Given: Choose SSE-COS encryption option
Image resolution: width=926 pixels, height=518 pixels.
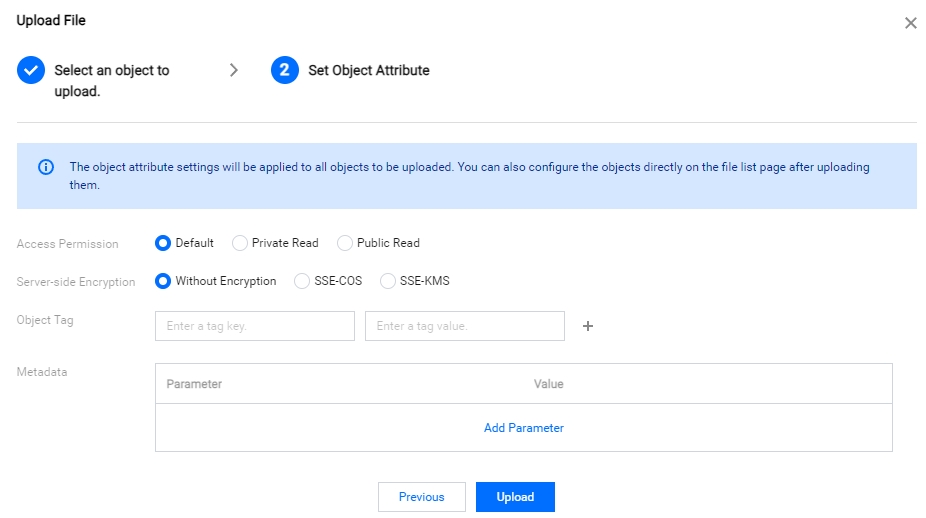Looking at the screenshot, I should (x=302, y=281).
